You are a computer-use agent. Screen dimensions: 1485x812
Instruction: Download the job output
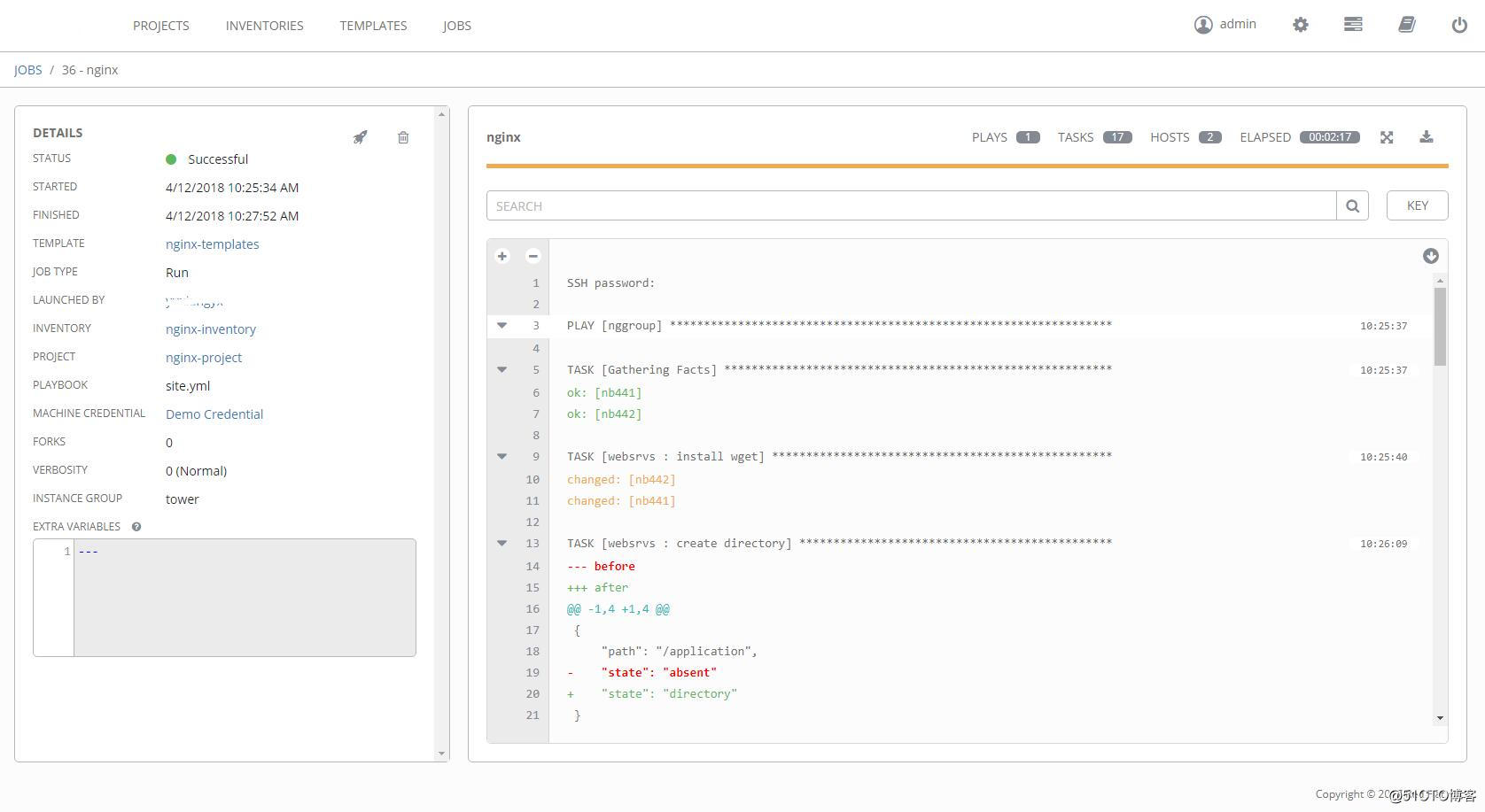coord(1427,136)
